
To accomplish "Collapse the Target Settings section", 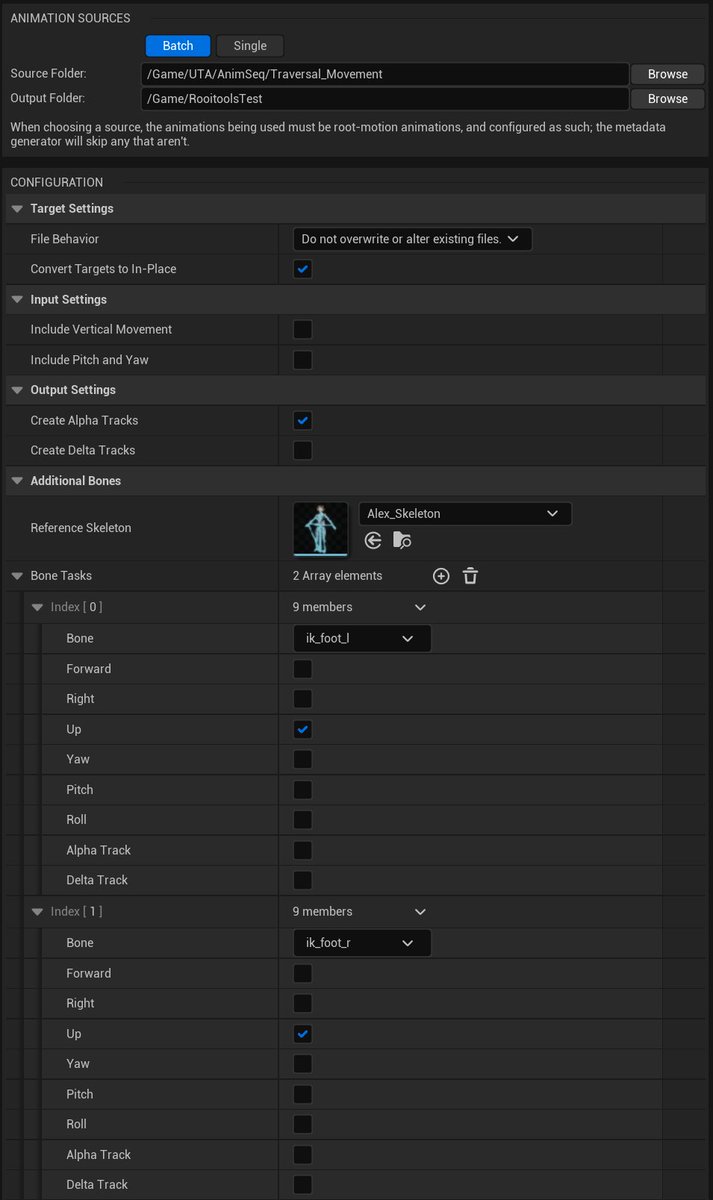I will click(x=17, y=209).
